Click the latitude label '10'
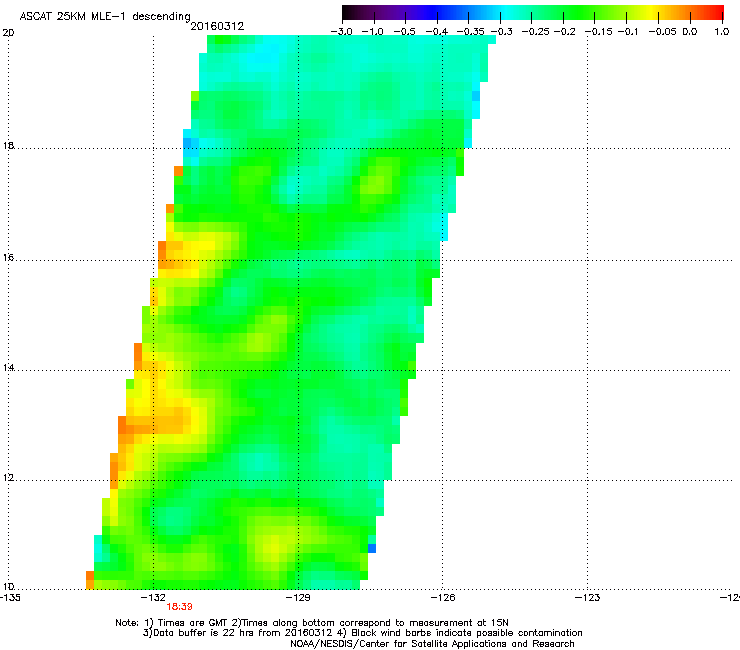The width and height of the screenshot is (740, 650). click(x=8, y=587)
